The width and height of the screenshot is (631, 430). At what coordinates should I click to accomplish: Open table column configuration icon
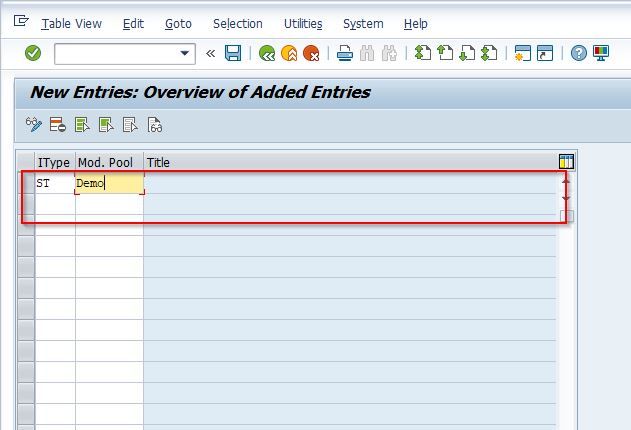(x=566, y=162)
